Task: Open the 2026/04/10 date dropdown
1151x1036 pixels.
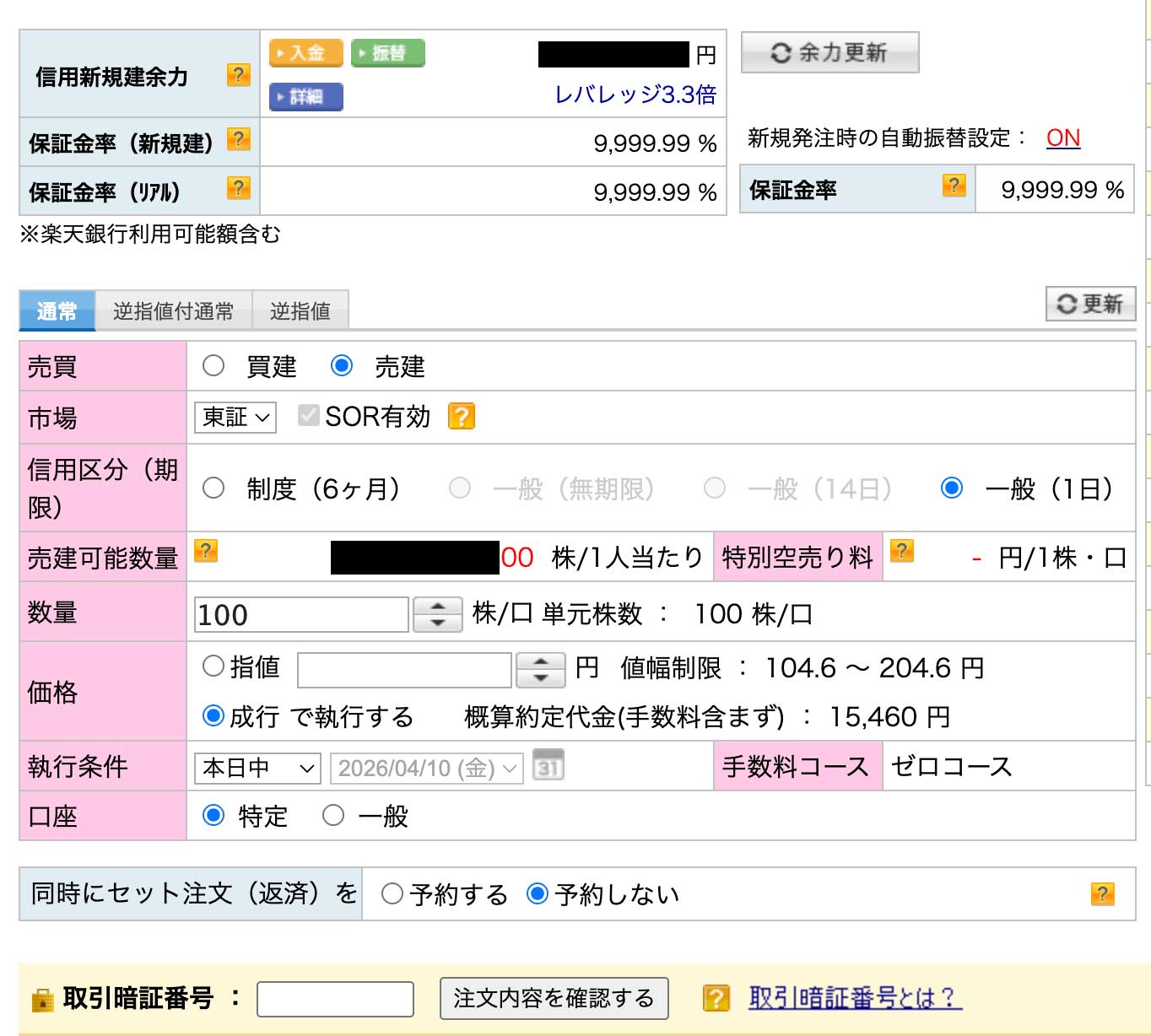Action: pos(426,768)
